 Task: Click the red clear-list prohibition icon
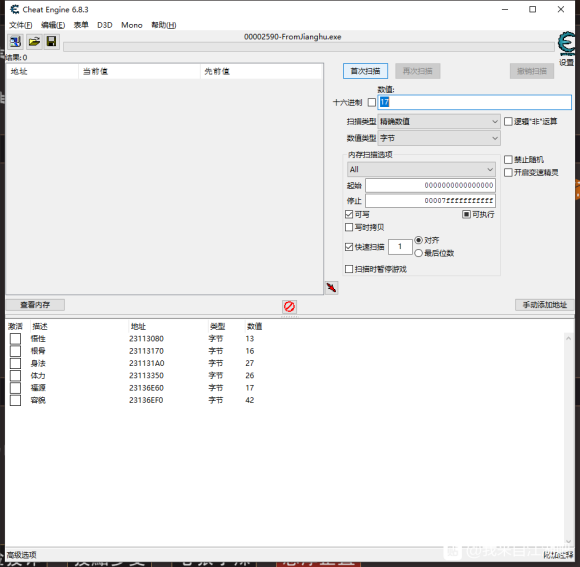click(289, 307)
